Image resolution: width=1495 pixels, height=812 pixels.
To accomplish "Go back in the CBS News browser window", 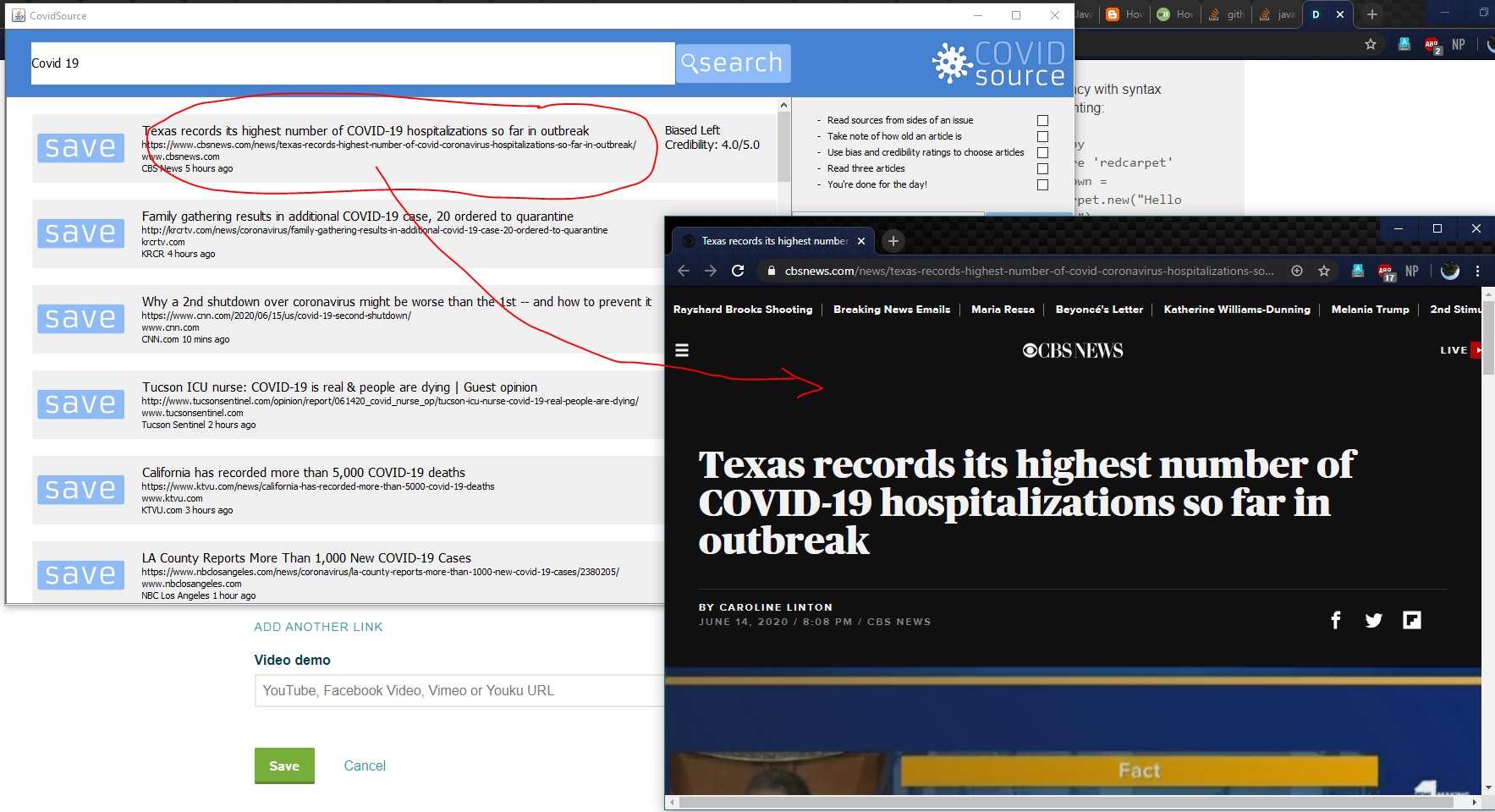I will [x=684, y=271].
